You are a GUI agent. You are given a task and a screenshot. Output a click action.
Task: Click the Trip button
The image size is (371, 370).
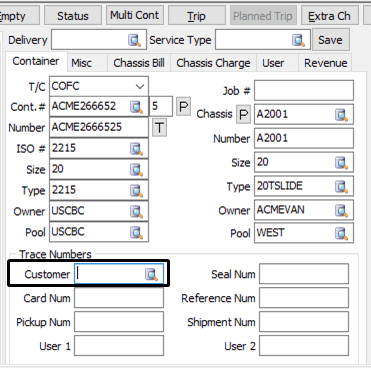coord(196,16)
